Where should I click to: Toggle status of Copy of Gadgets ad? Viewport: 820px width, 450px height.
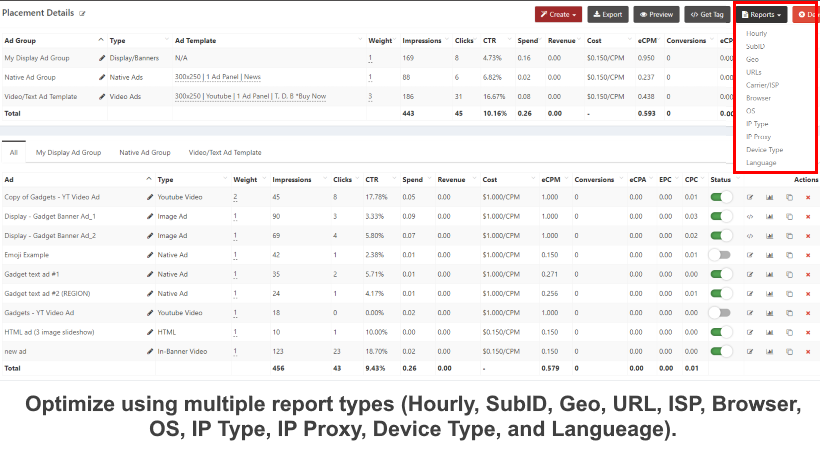(x=721, y=197)
